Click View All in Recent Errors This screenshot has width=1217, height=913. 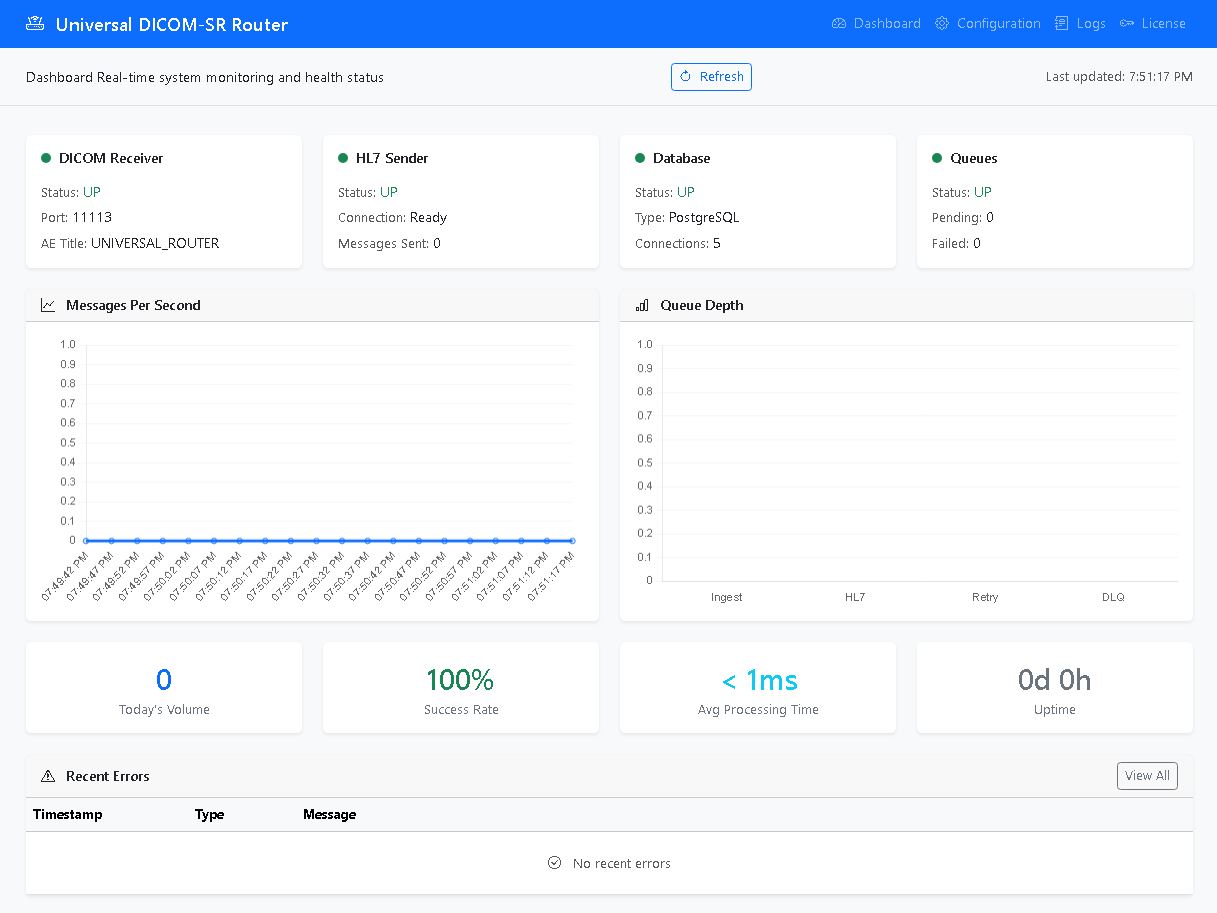point(1147,776)
